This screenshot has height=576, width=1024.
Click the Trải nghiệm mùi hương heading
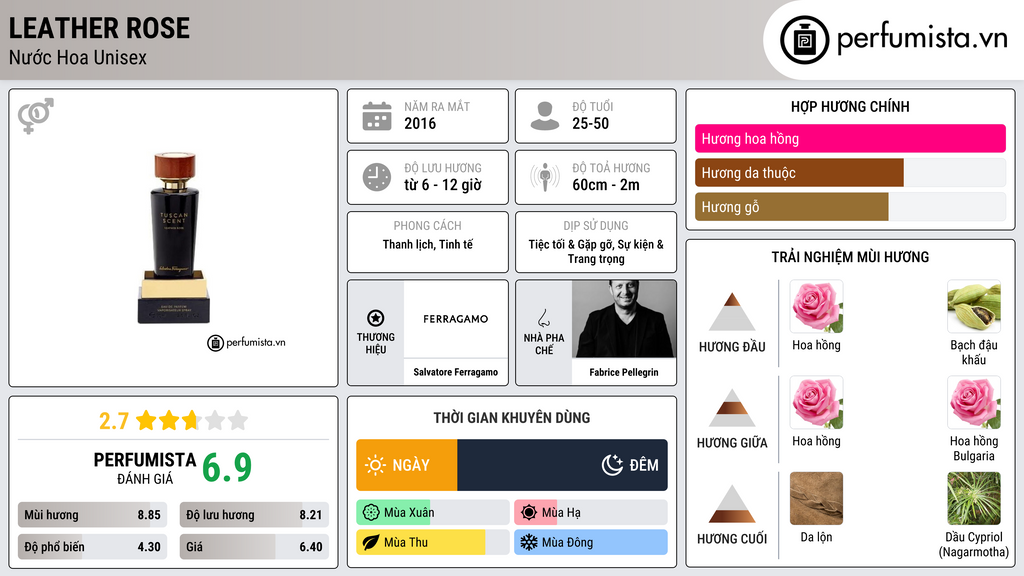click(x=850, y=257)
